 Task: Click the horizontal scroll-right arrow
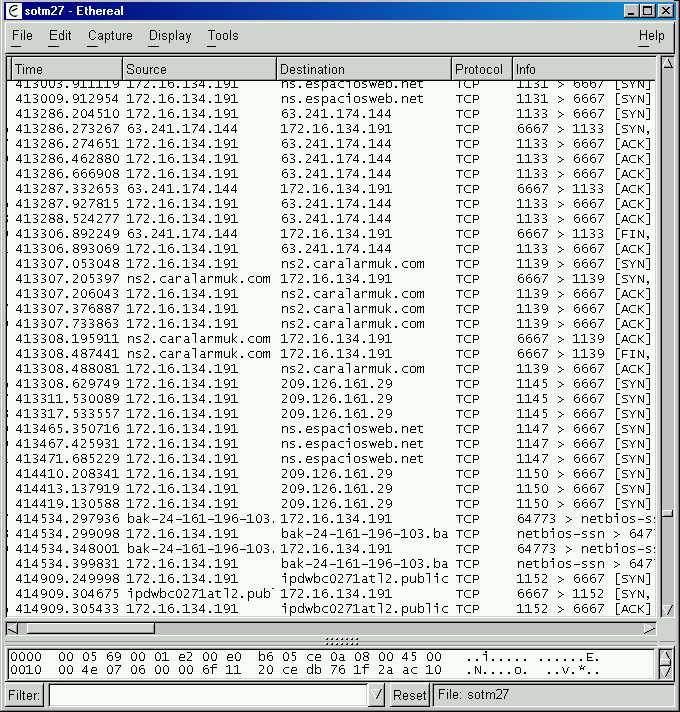coord(649,629)
